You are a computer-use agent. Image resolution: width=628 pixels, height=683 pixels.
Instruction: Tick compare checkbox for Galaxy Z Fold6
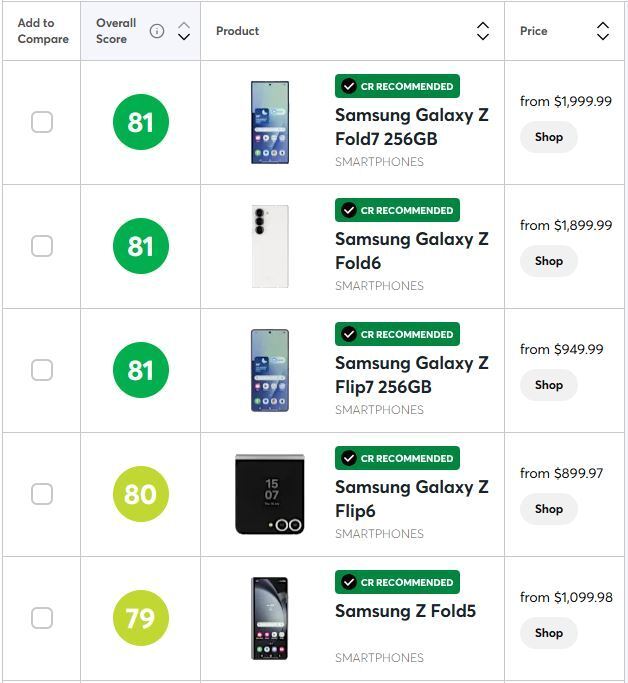(x=42, y=246)
